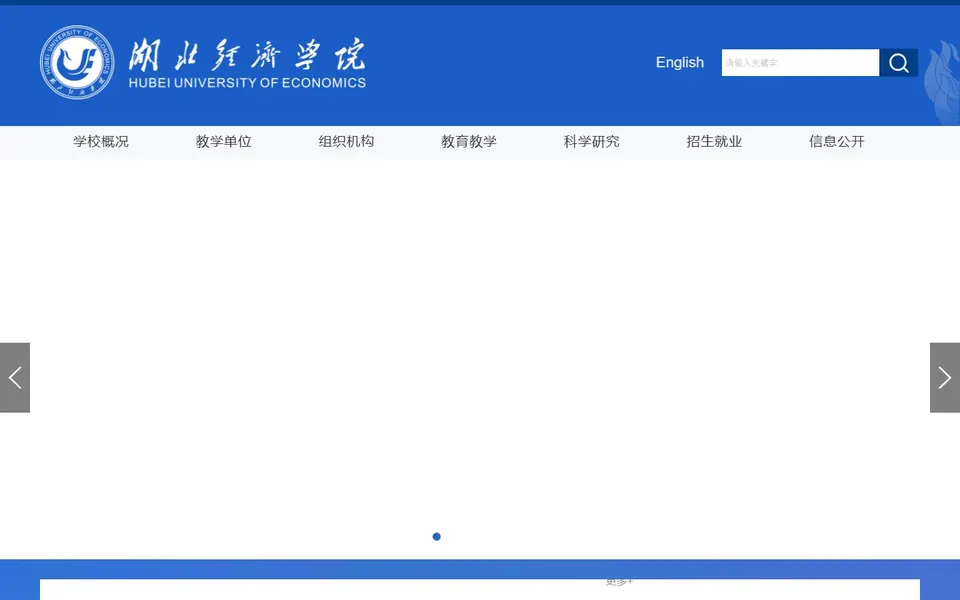Open the 教育教学 menu

click(469, 141)
